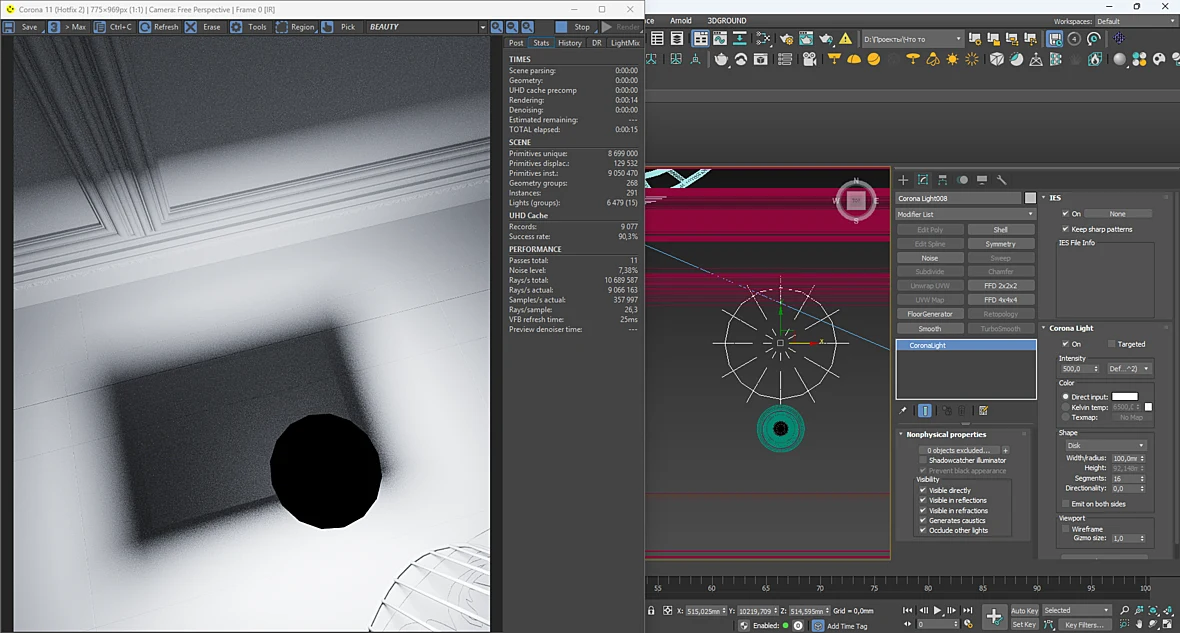Toggle Show end result icon under stack
1180x633 pixels.
pos(925,410)
